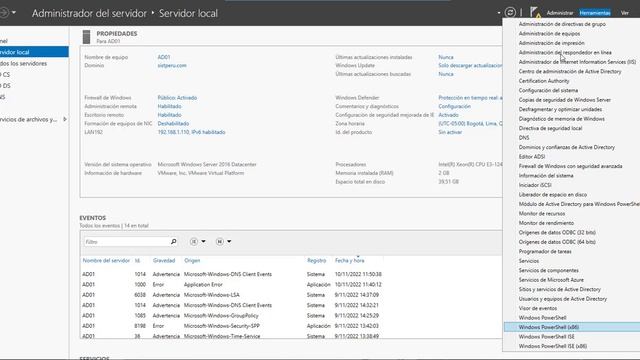Select Servidor local in sidebar

[x=34, y=52]
